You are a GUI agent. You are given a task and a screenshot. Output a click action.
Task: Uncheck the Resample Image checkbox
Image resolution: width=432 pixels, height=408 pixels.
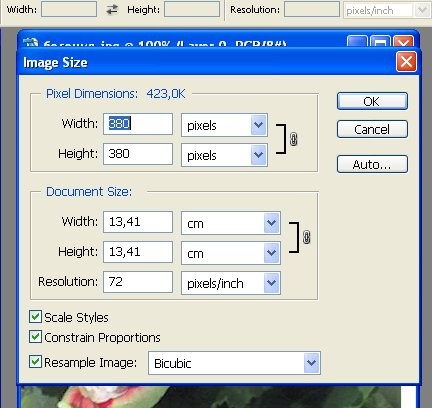coord(35,362)
